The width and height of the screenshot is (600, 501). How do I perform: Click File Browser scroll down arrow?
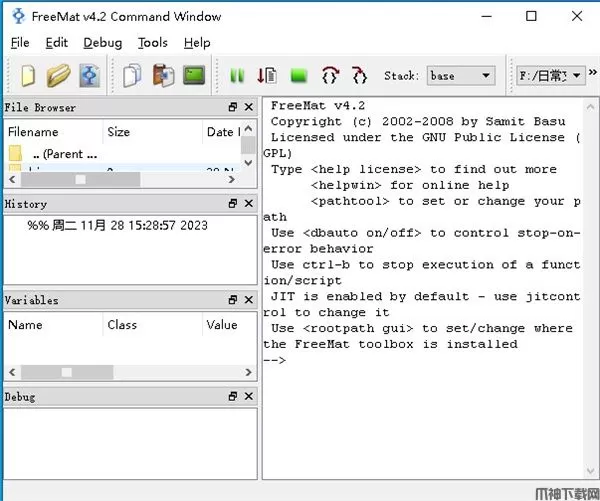248,163
